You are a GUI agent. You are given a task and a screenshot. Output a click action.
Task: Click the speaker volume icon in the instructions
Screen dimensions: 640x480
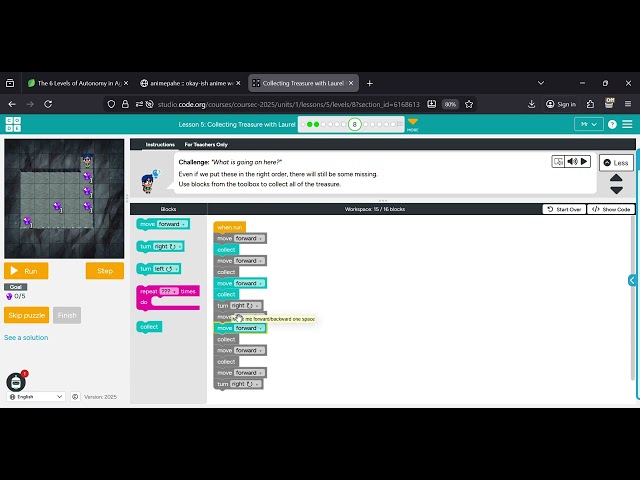coord(572,162)
